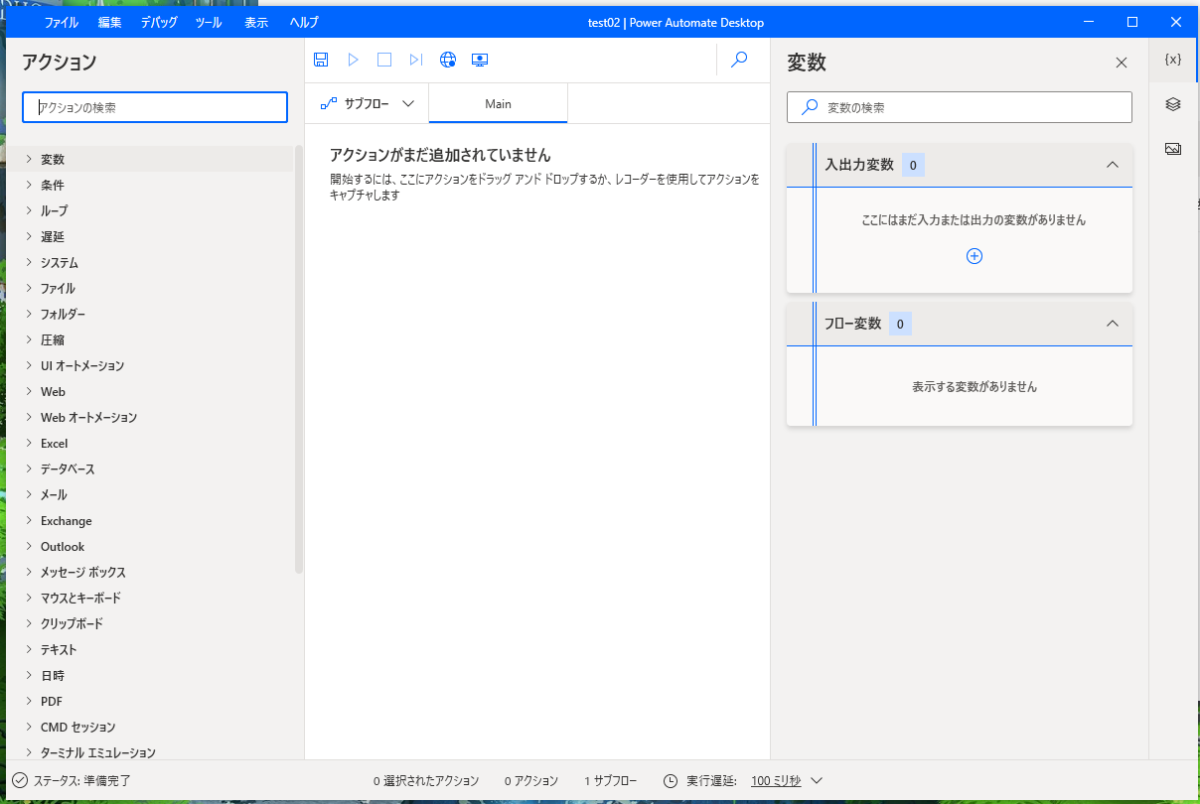Click the アクション pane heading
This screenshot has width=1200, height=804.
pyautogui.click(x=59, y=62)
